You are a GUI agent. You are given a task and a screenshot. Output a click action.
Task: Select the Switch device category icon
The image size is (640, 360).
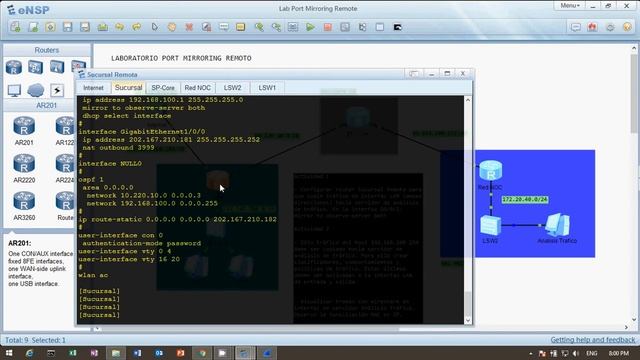click(x=36, y=67)
